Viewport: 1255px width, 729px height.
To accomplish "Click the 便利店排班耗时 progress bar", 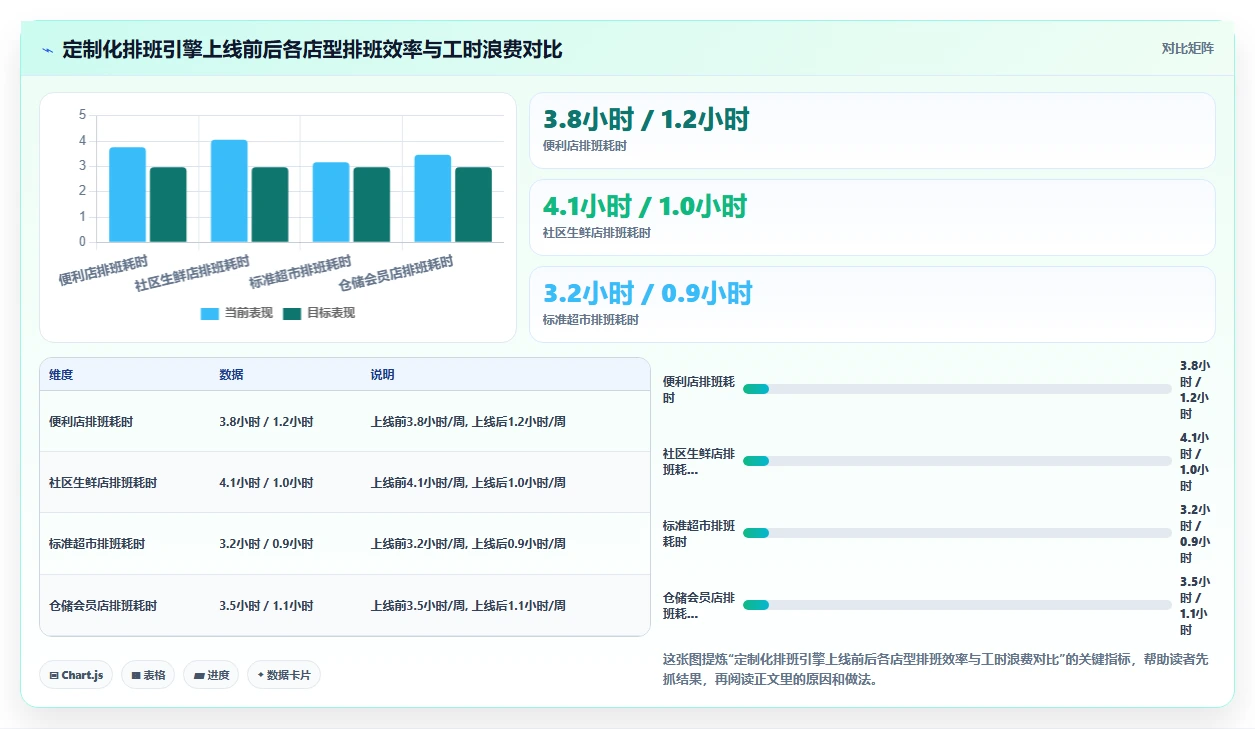I will (x=957, y=389).
